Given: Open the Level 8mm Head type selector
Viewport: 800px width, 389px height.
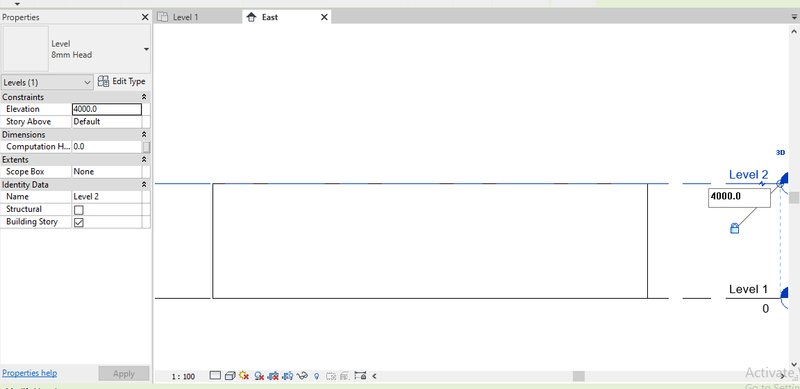Looking at the screenshot, I should coord(77,50).
